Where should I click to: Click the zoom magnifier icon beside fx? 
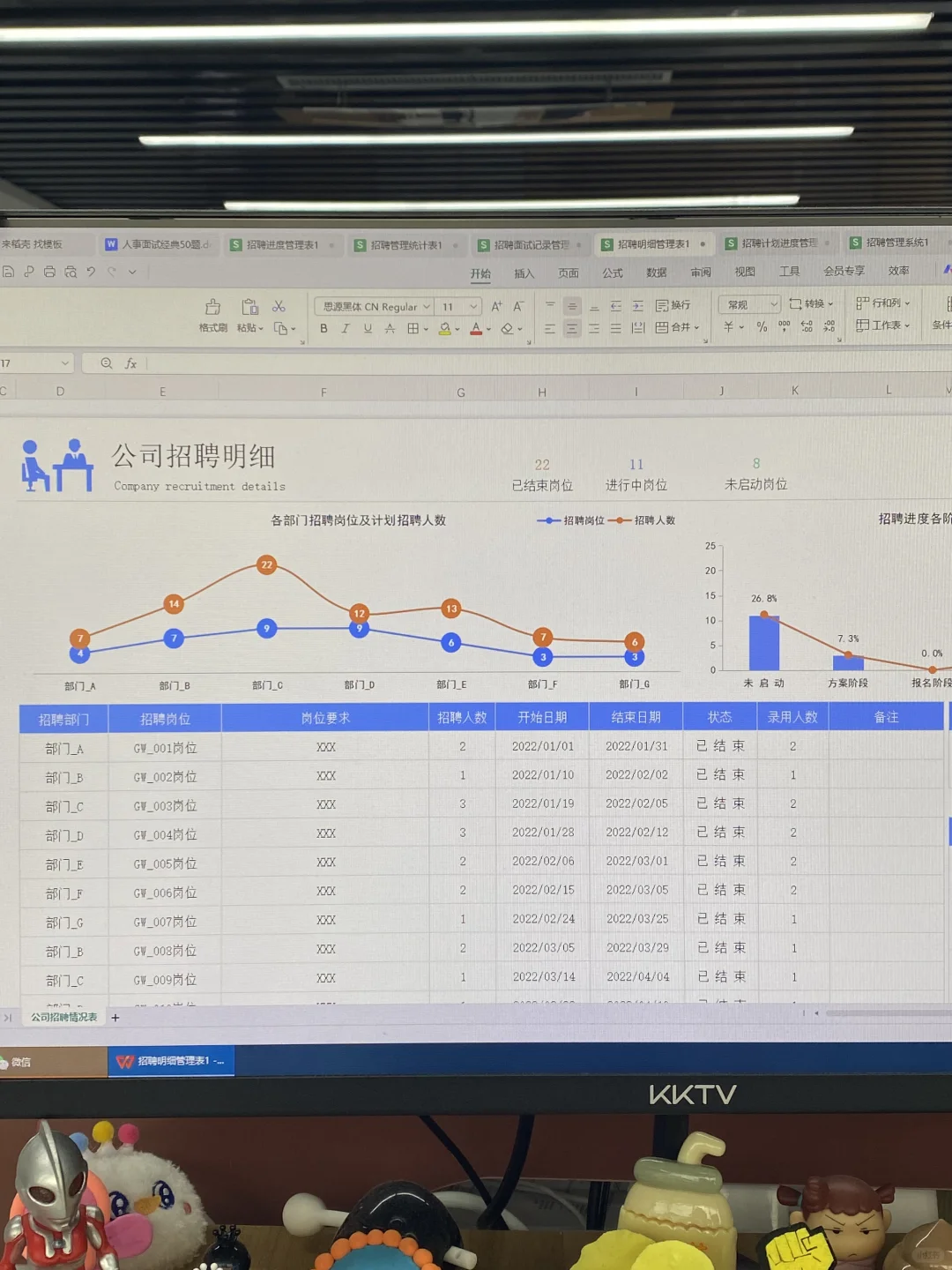tap(107, 363)
